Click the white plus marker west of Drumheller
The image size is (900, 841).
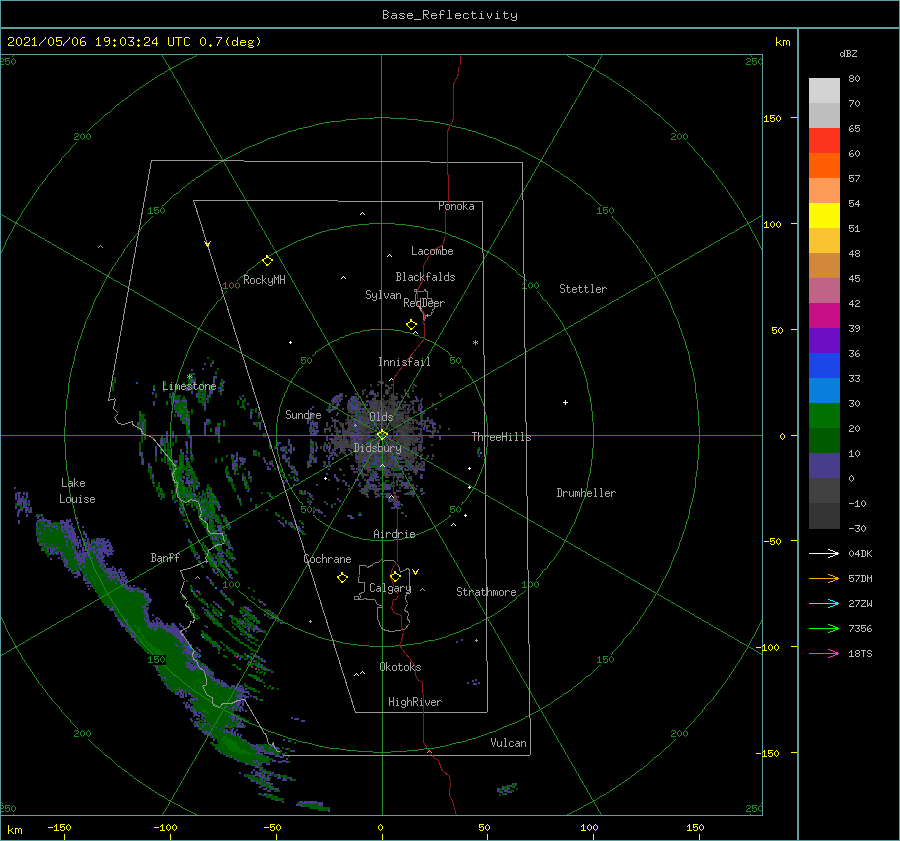[565, 402]
